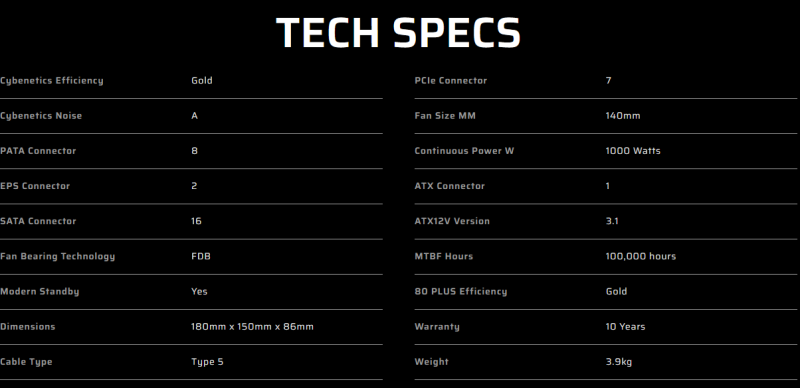Viewport: 800px width, 388px height.
Task: Click the Modern Standby label
Action: pos(39,292)
